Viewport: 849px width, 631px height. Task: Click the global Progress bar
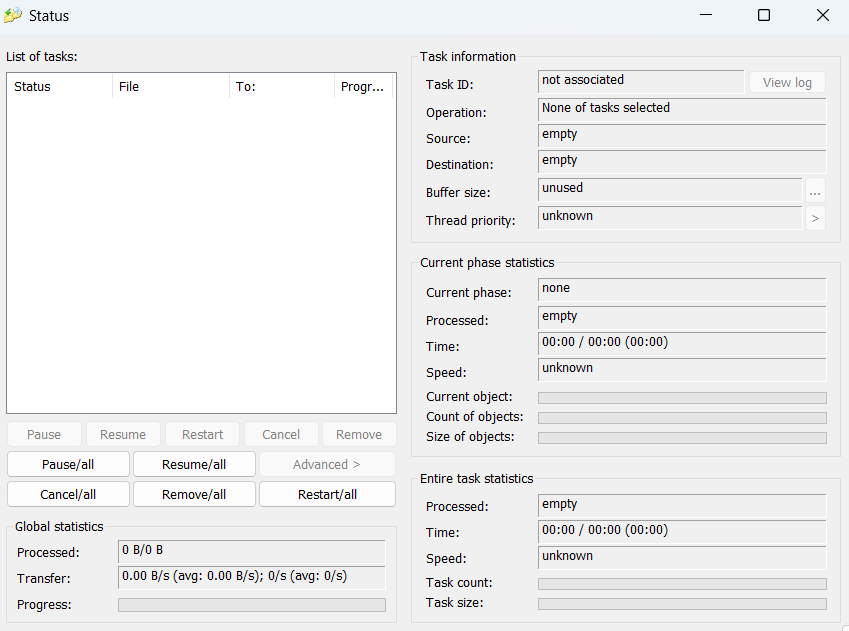tap(251, 604)
